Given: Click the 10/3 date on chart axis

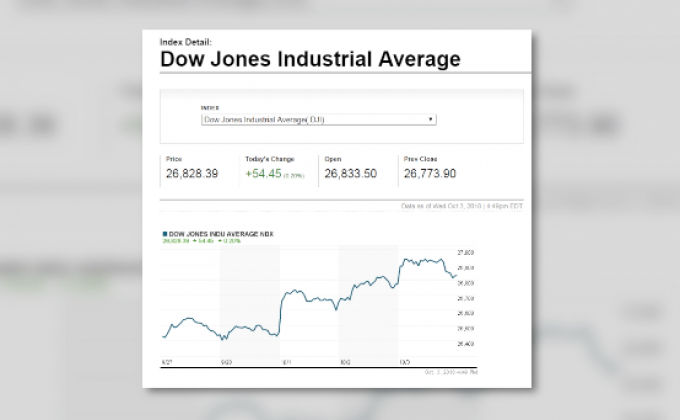Looking at the screenshot, I should (404, 360).
